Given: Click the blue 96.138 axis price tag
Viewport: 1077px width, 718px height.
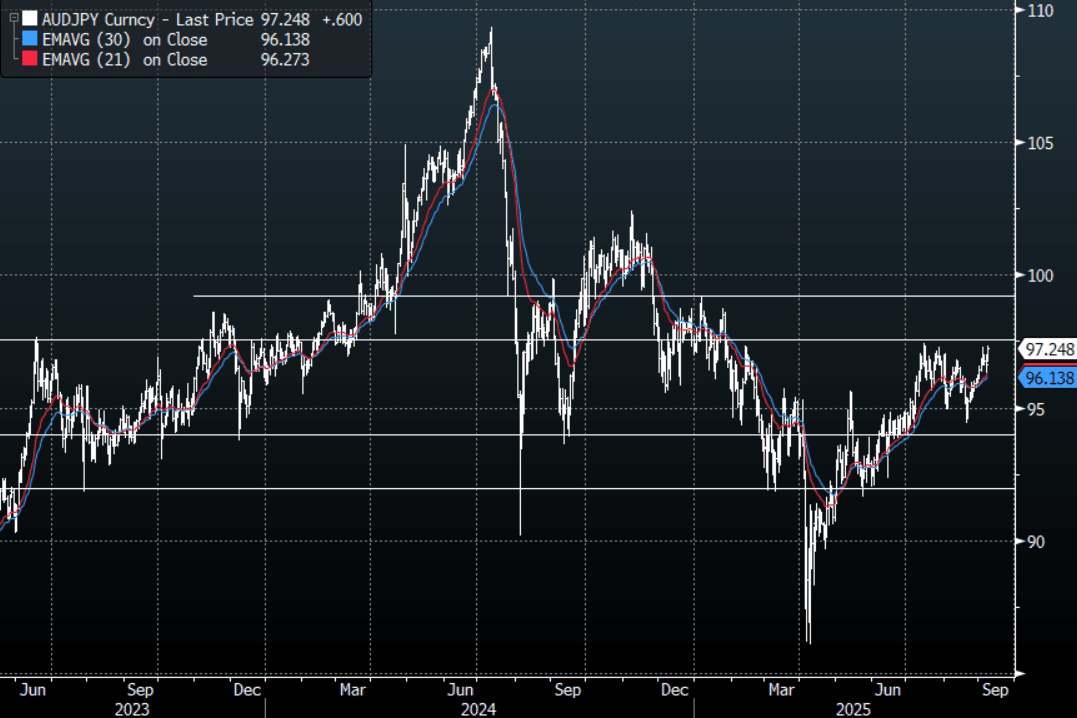Looking at the screenshot, I should (1046, 378).
